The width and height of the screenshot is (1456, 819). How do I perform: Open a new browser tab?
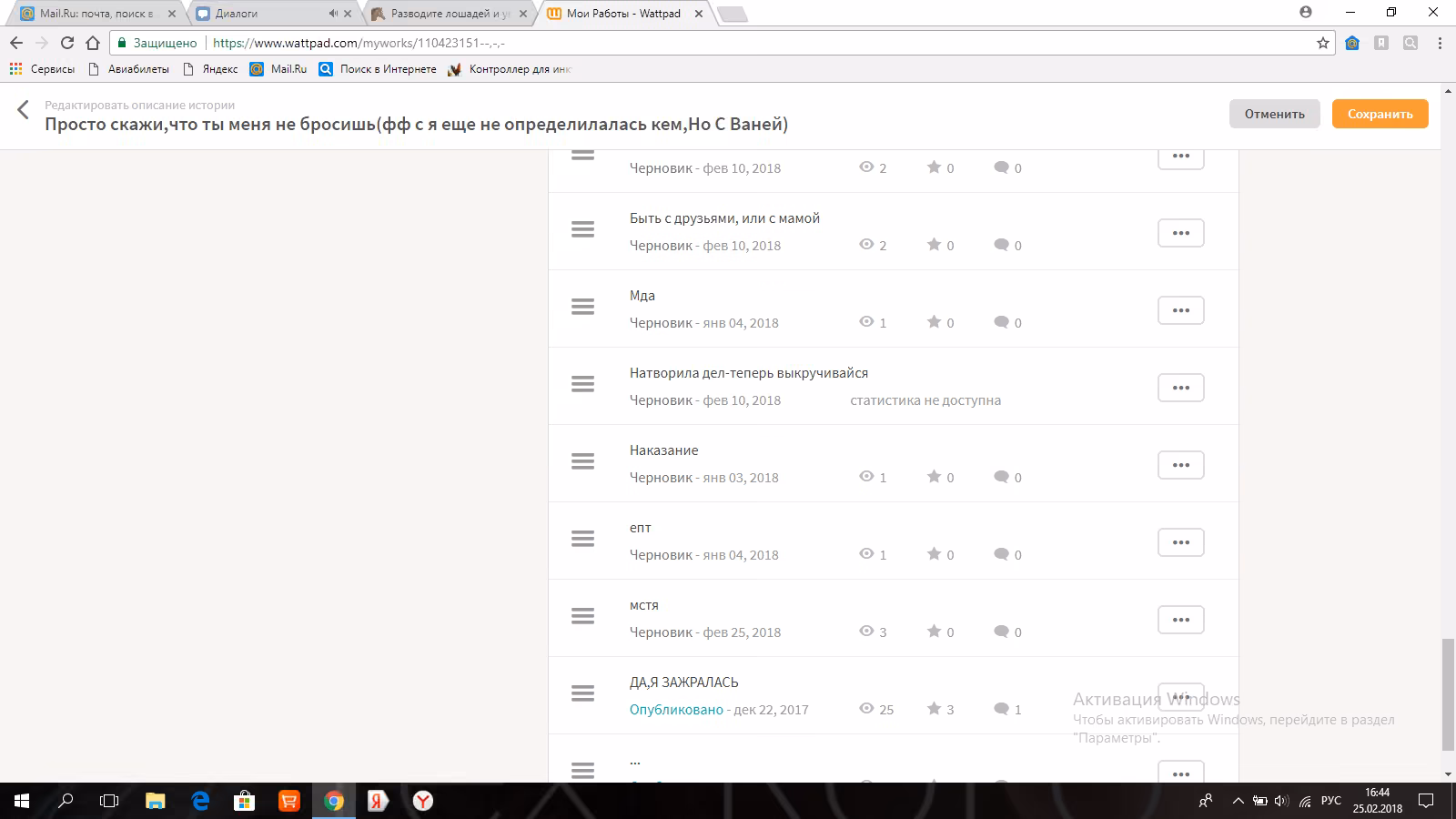coord(732,14)
